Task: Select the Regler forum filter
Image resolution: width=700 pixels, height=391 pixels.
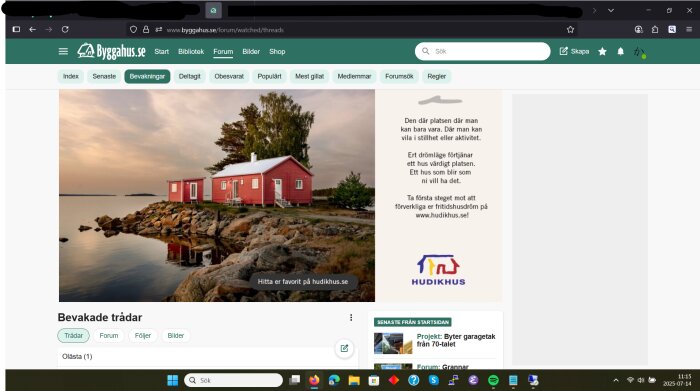Action: (437, 76)
